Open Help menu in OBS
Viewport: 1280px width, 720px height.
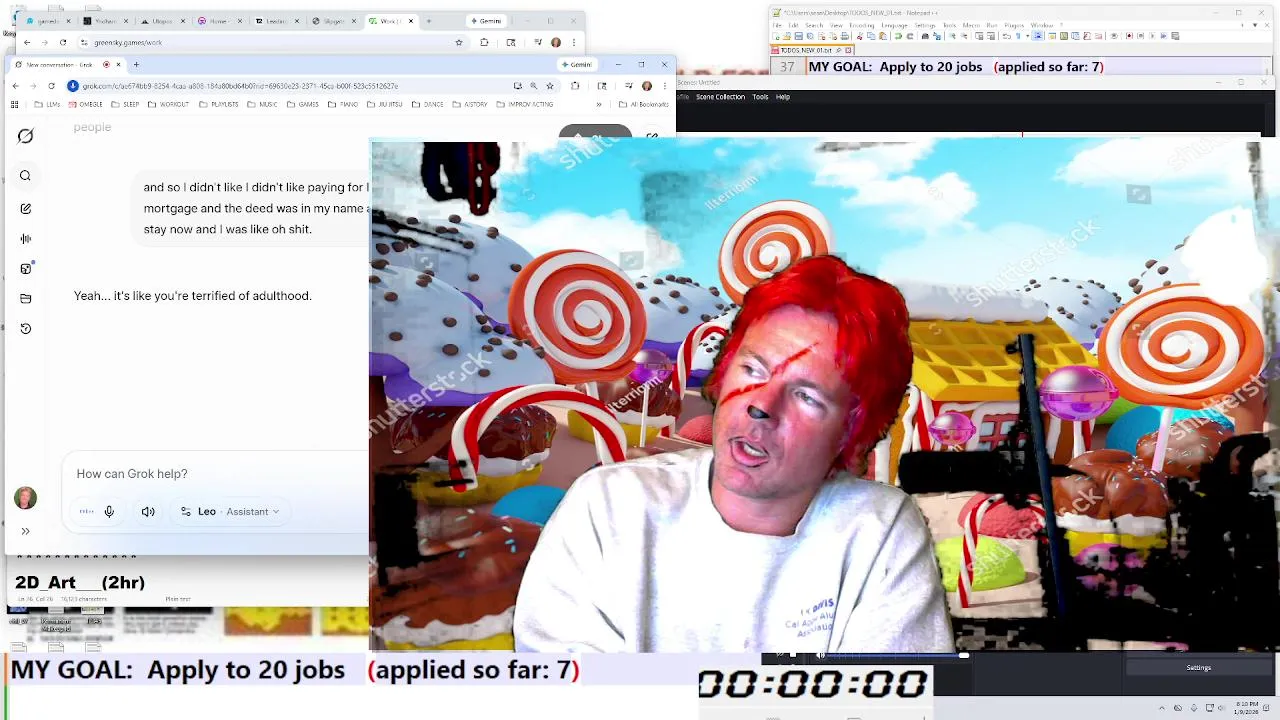click(783, 97)
